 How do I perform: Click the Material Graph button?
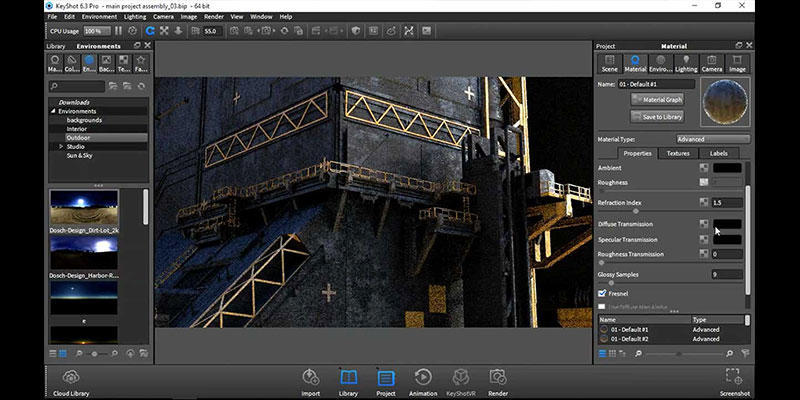[x=656, y=100]
